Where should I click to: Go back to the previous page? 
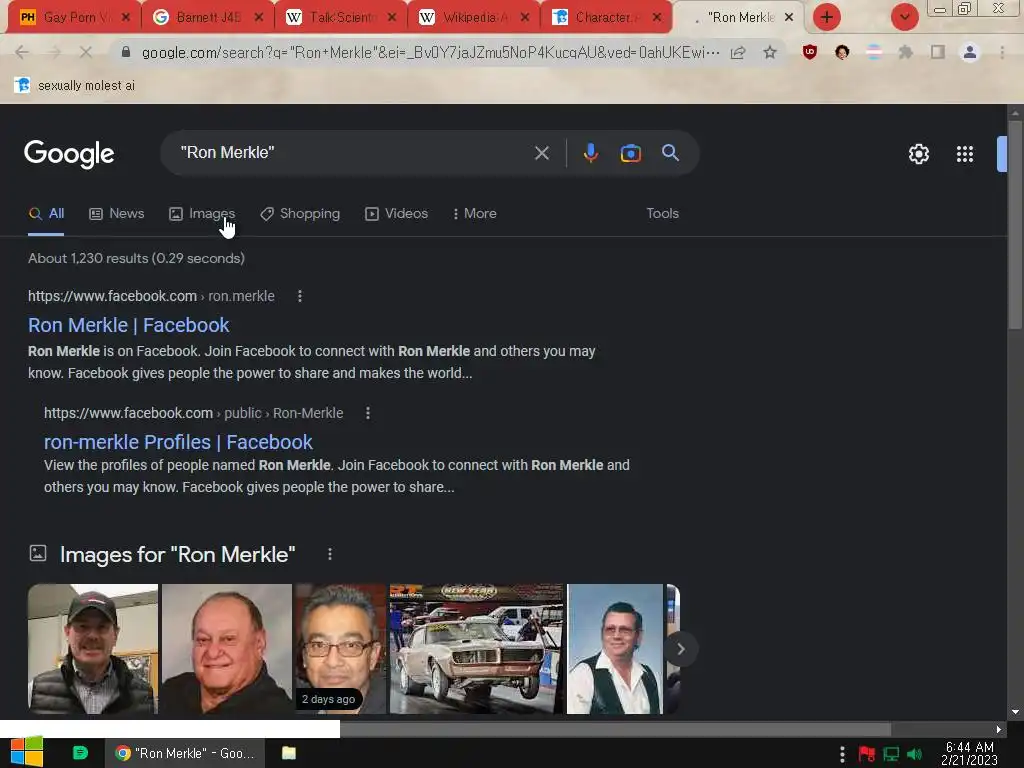coord(22,52)
